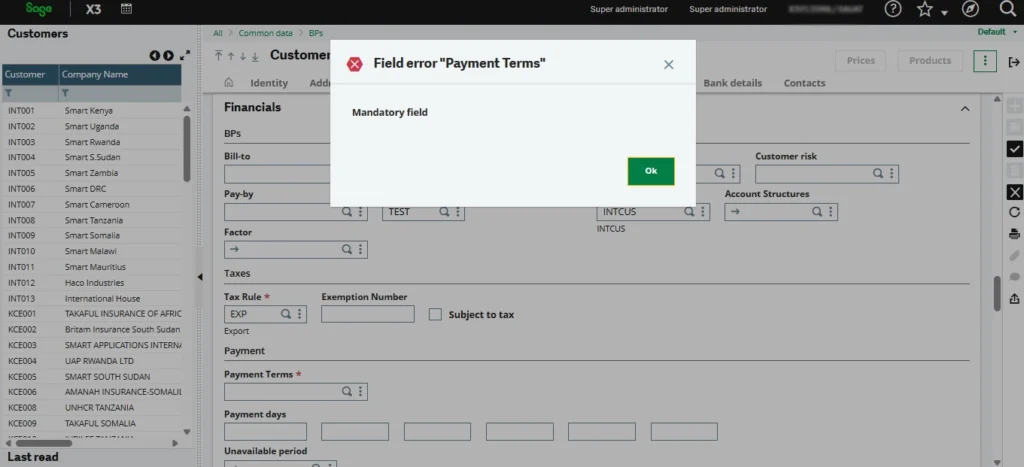
Task: Open the Bank details tab
Action: pos(732,83)
